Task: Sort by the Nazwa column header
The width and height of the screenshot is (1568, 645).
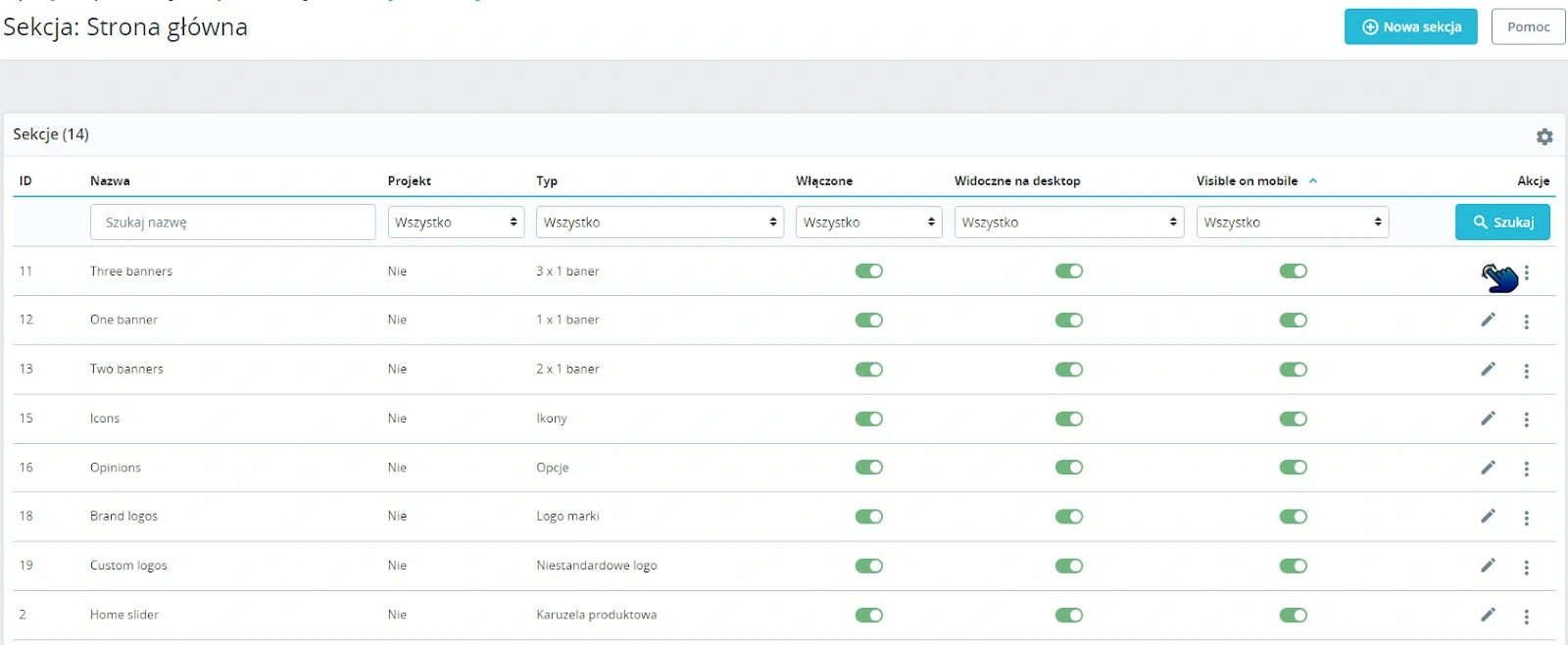Action: point(110,181)
